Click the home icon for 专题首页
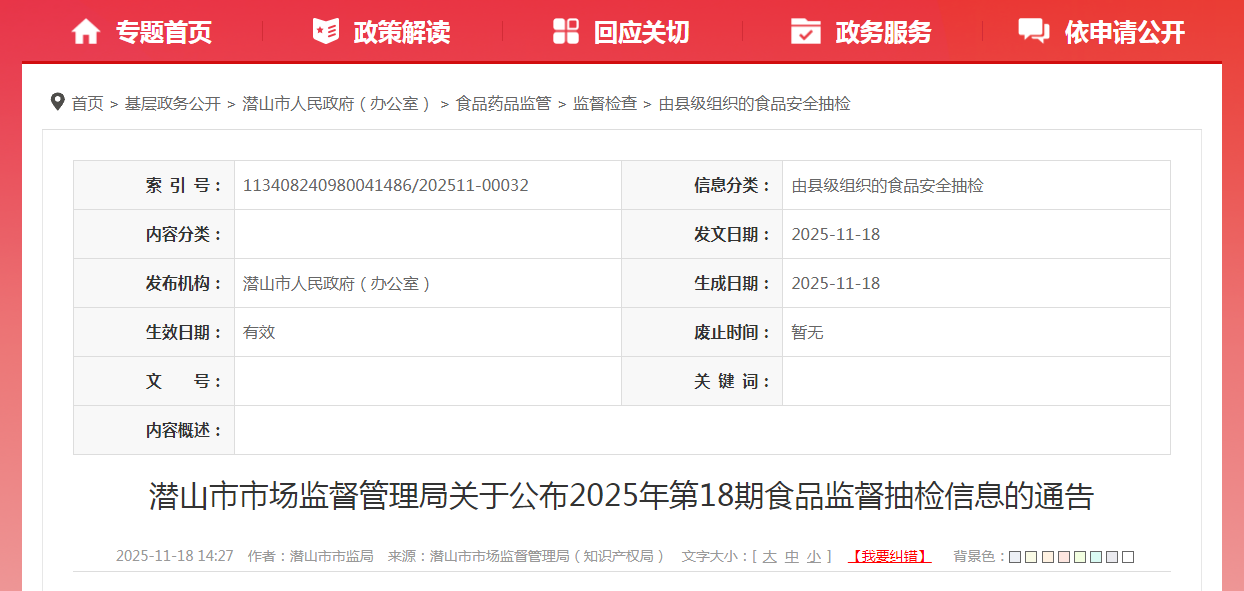The width and height of the screenshot is (1244, 591). (86, 32)
